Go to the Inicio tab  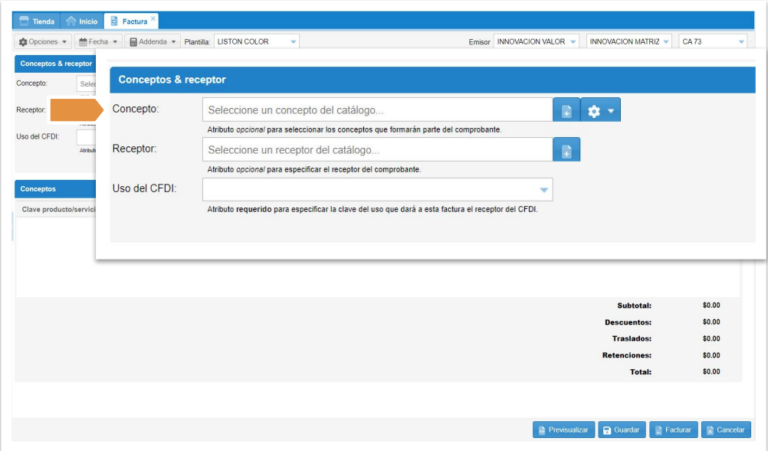pyautogui.click(x=82, y=21)
